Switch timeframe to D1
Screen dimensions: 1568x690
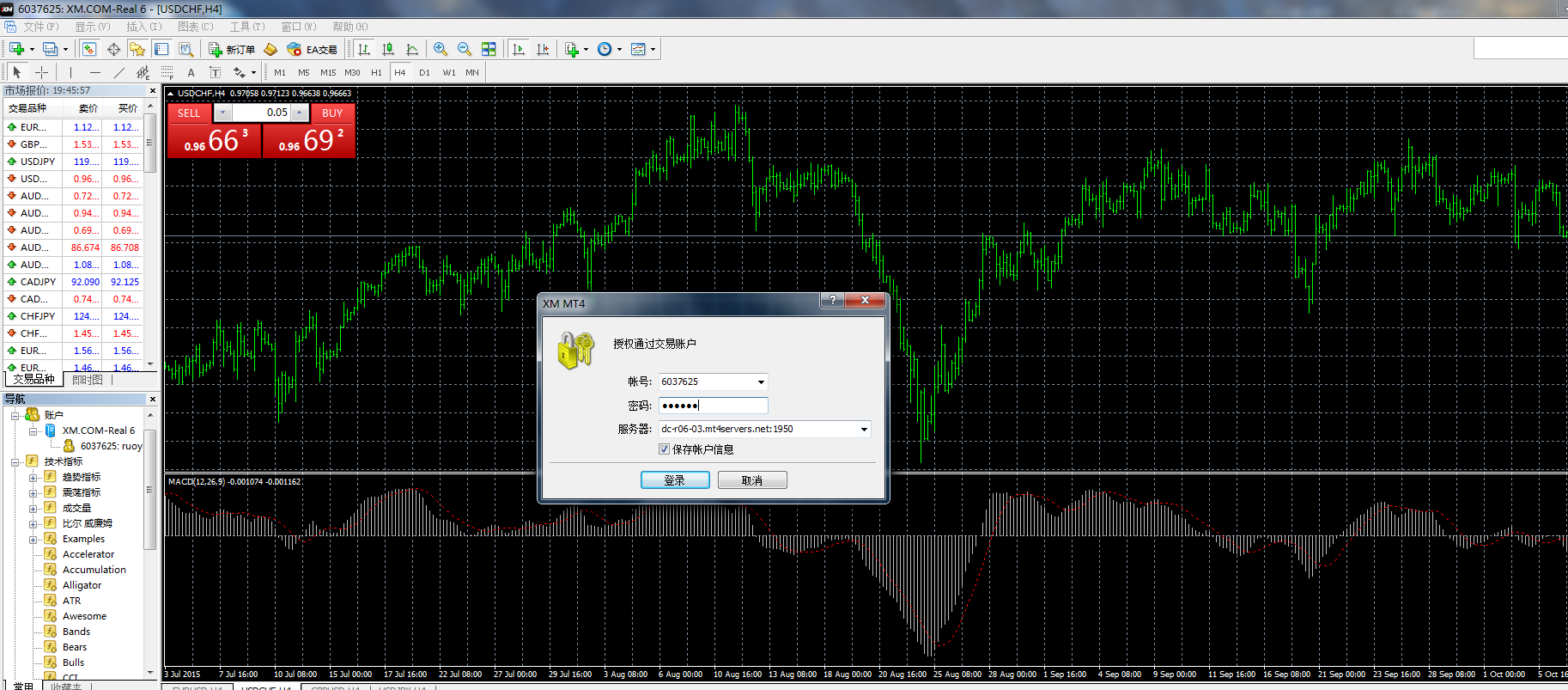[424, 72]
